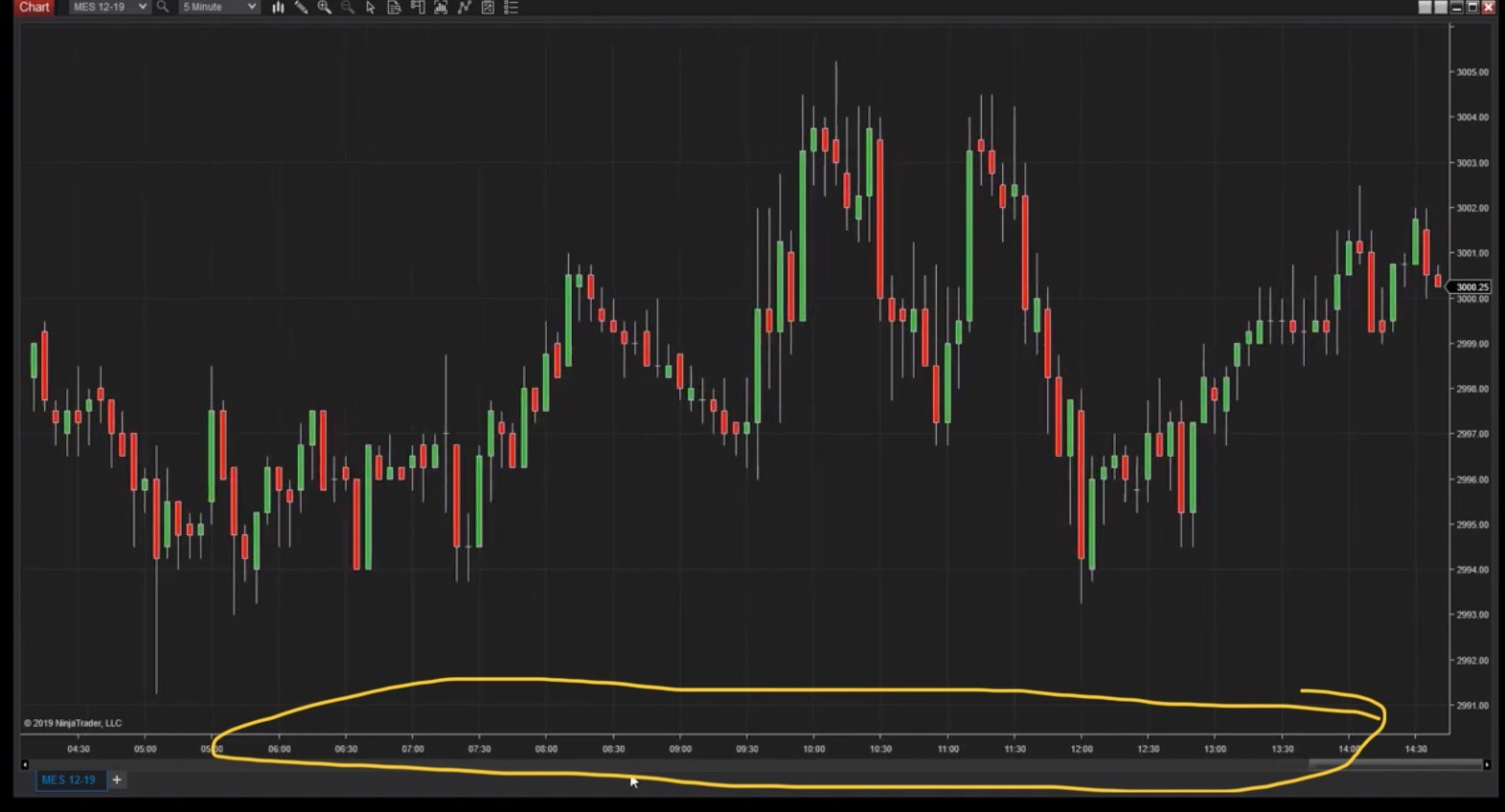Click the zoom out magnifier icon
This screenshot has height=812, width=1505.
coord(347,7)
